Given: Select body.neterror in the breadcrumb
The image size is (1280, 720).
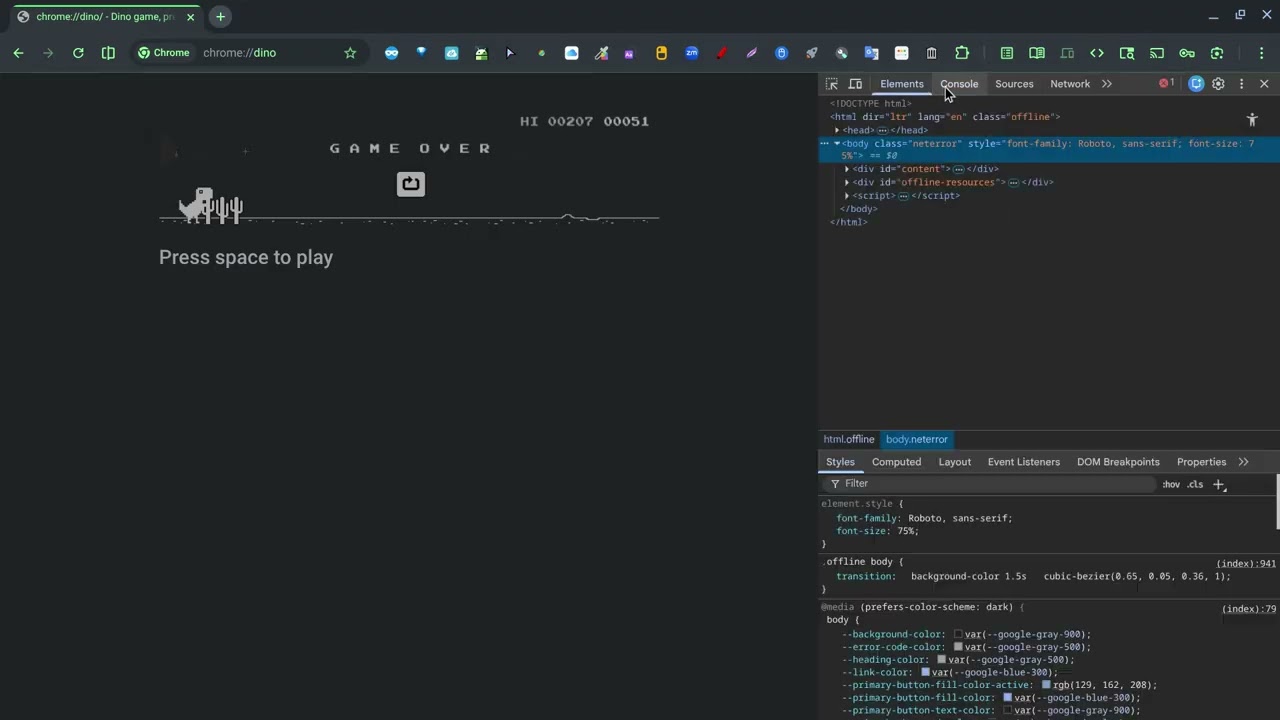Looking at the screenshot, I should coord(917,439).
